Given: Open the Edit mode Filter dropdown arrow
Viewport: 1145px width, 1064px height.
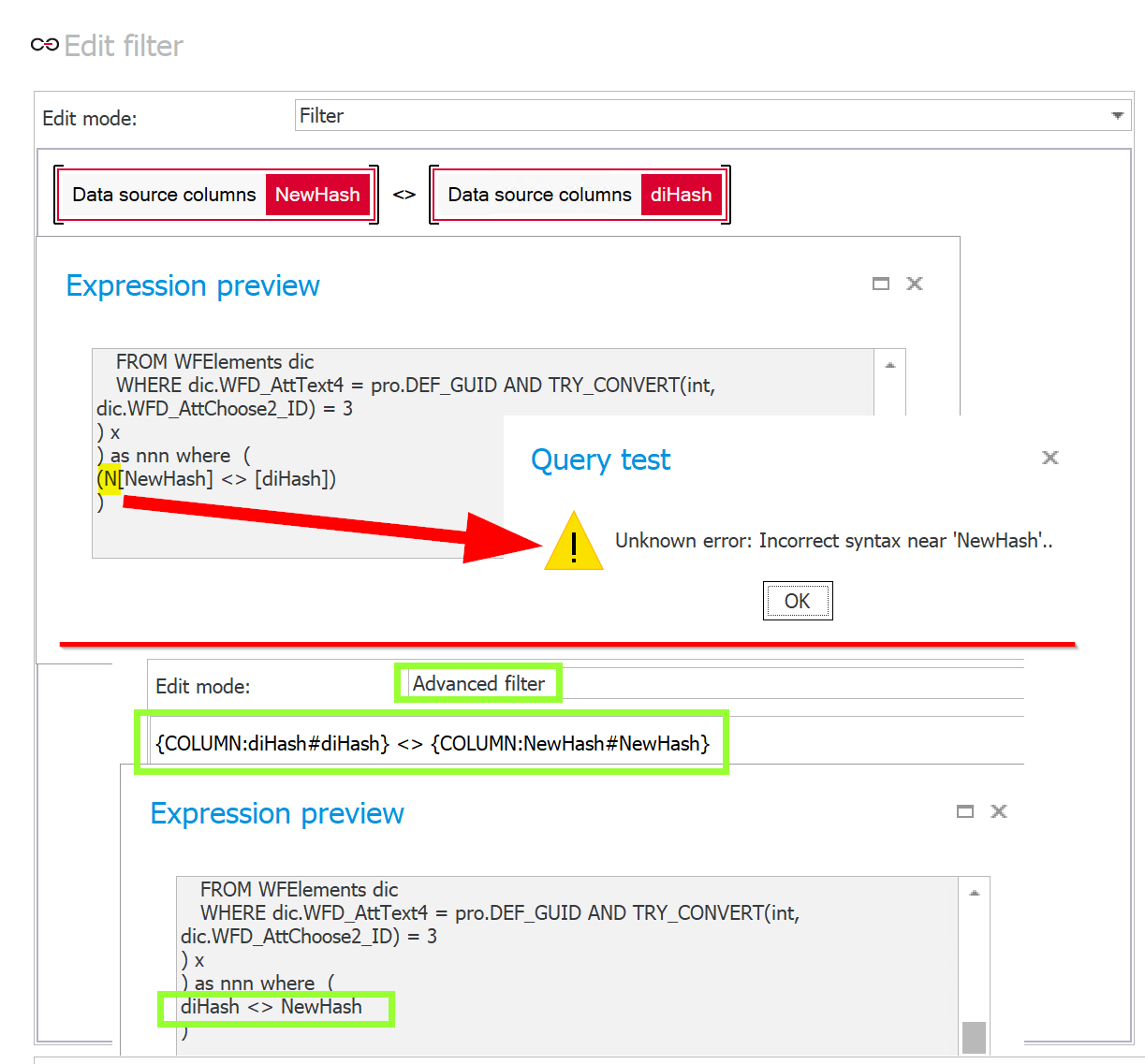Looking at the screenshot, I should (1117, 116).
